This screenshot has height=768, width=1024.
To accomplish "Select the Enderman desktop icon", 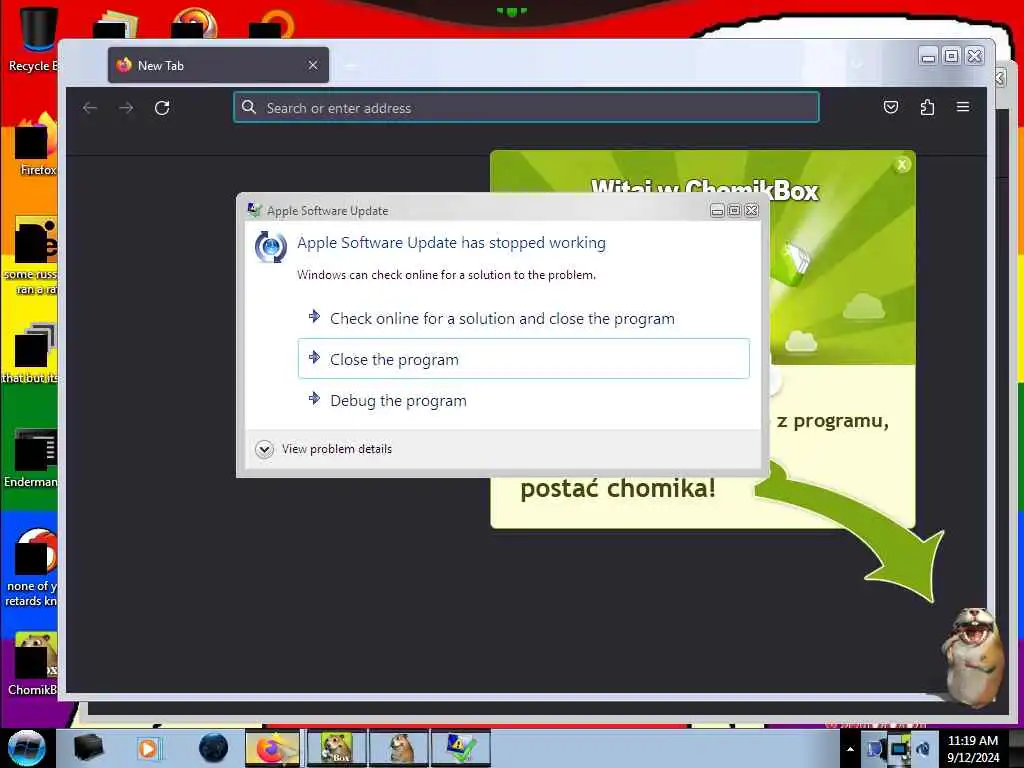I will pos(31,458).
